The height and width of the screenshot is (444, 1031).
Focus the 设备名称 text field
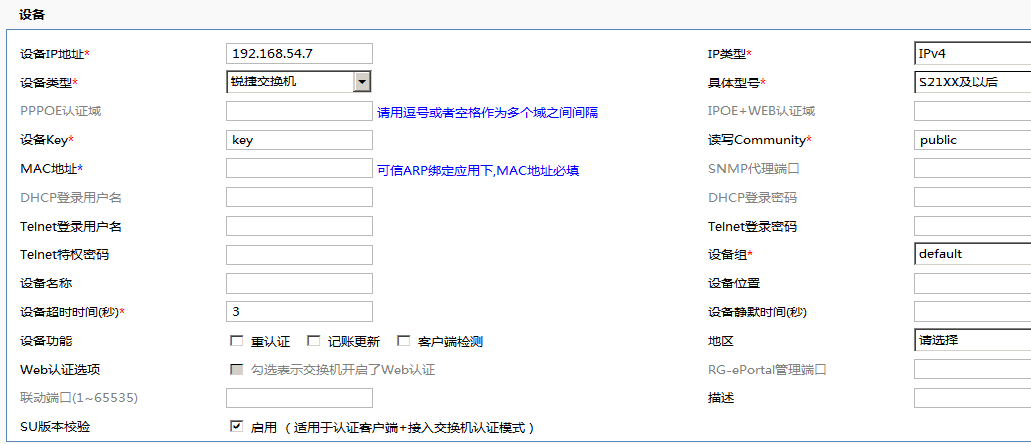(299, 284)
